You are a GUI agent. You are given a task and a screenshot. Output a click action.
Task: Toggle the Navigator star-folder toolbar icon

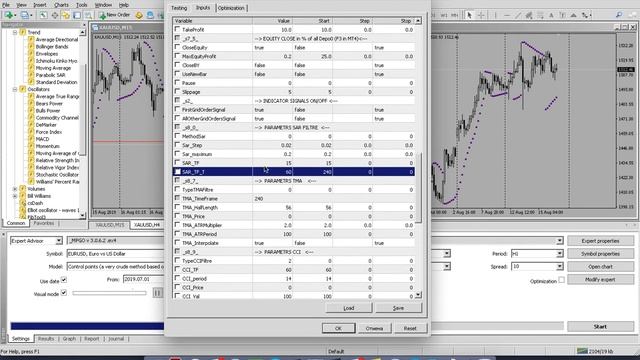(x=65, y=16)
